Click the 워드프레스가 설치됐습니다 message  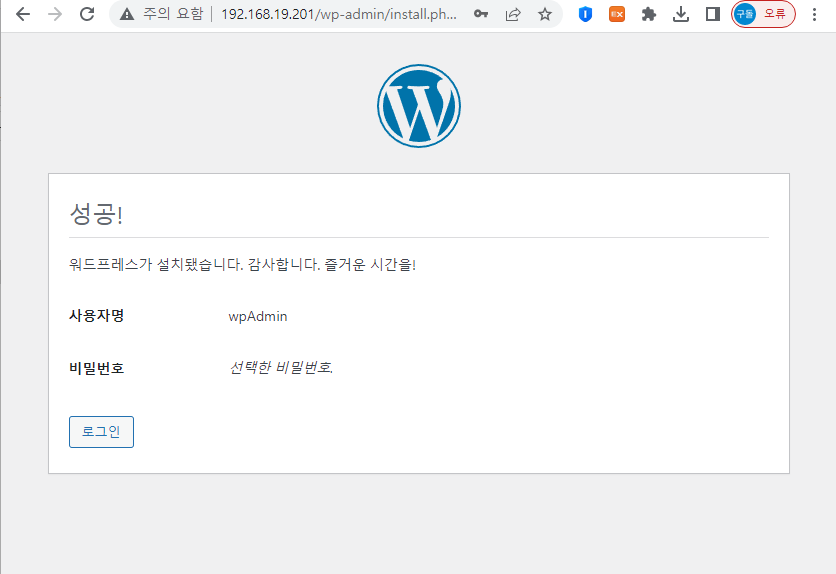(242, 264)
